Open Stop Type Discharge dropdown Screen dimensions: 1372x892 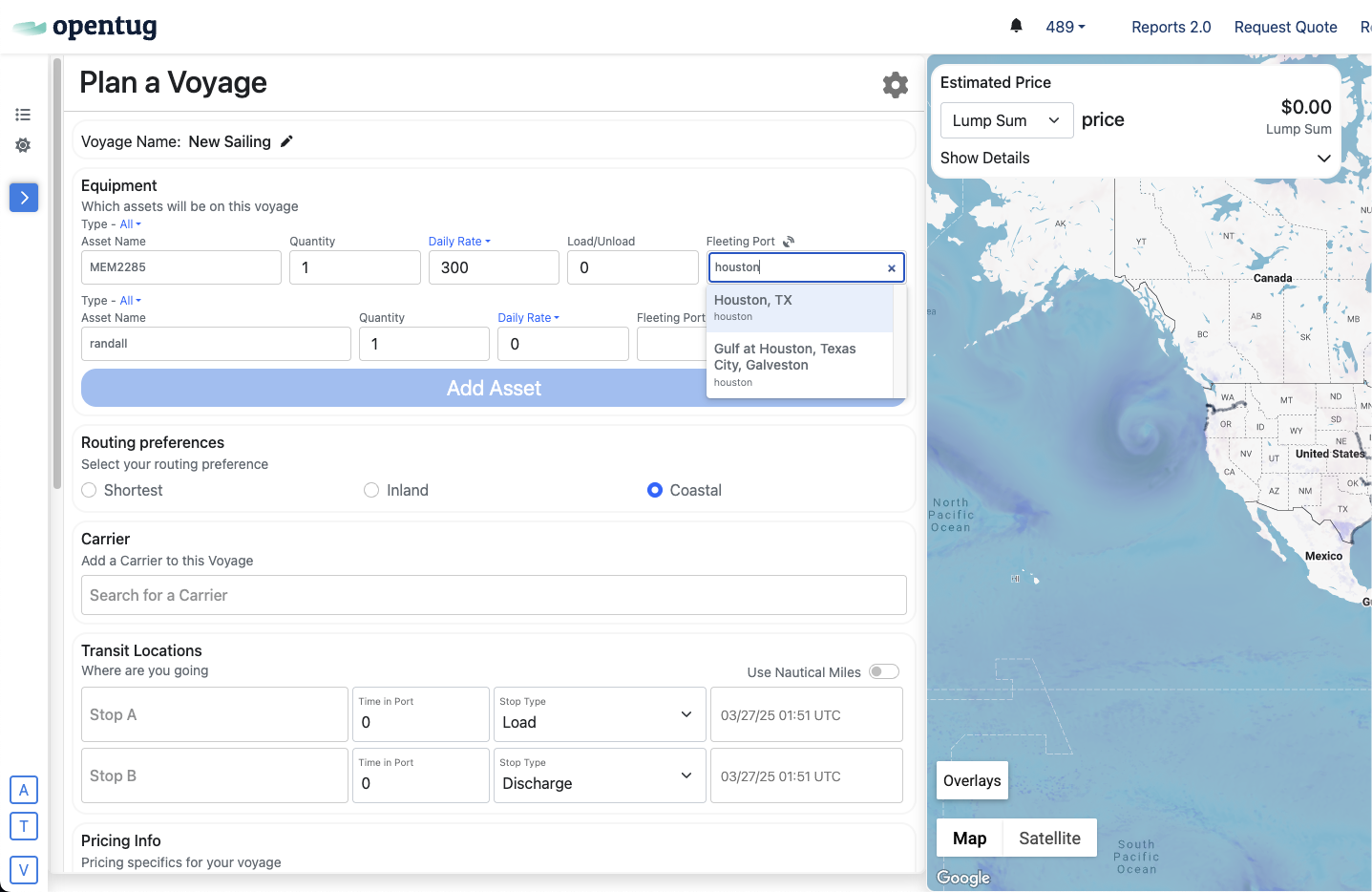click(x=597, y=775)
